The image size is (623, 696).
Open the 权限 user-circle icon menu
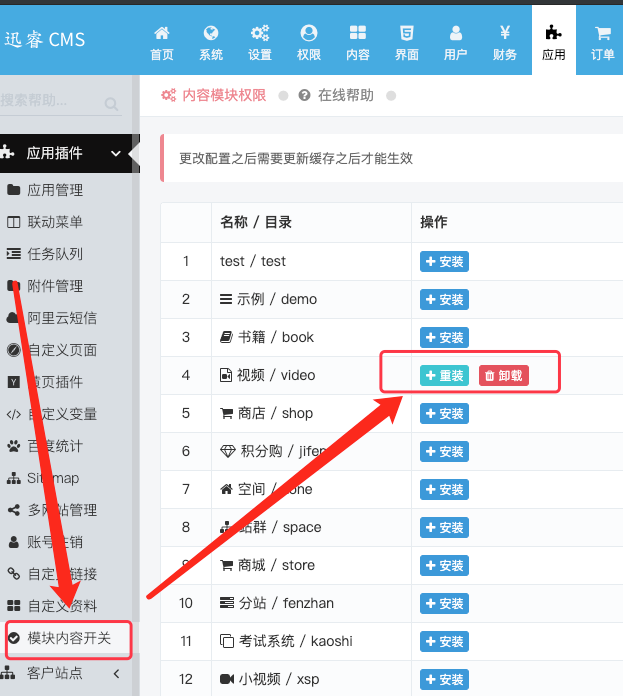309,43
